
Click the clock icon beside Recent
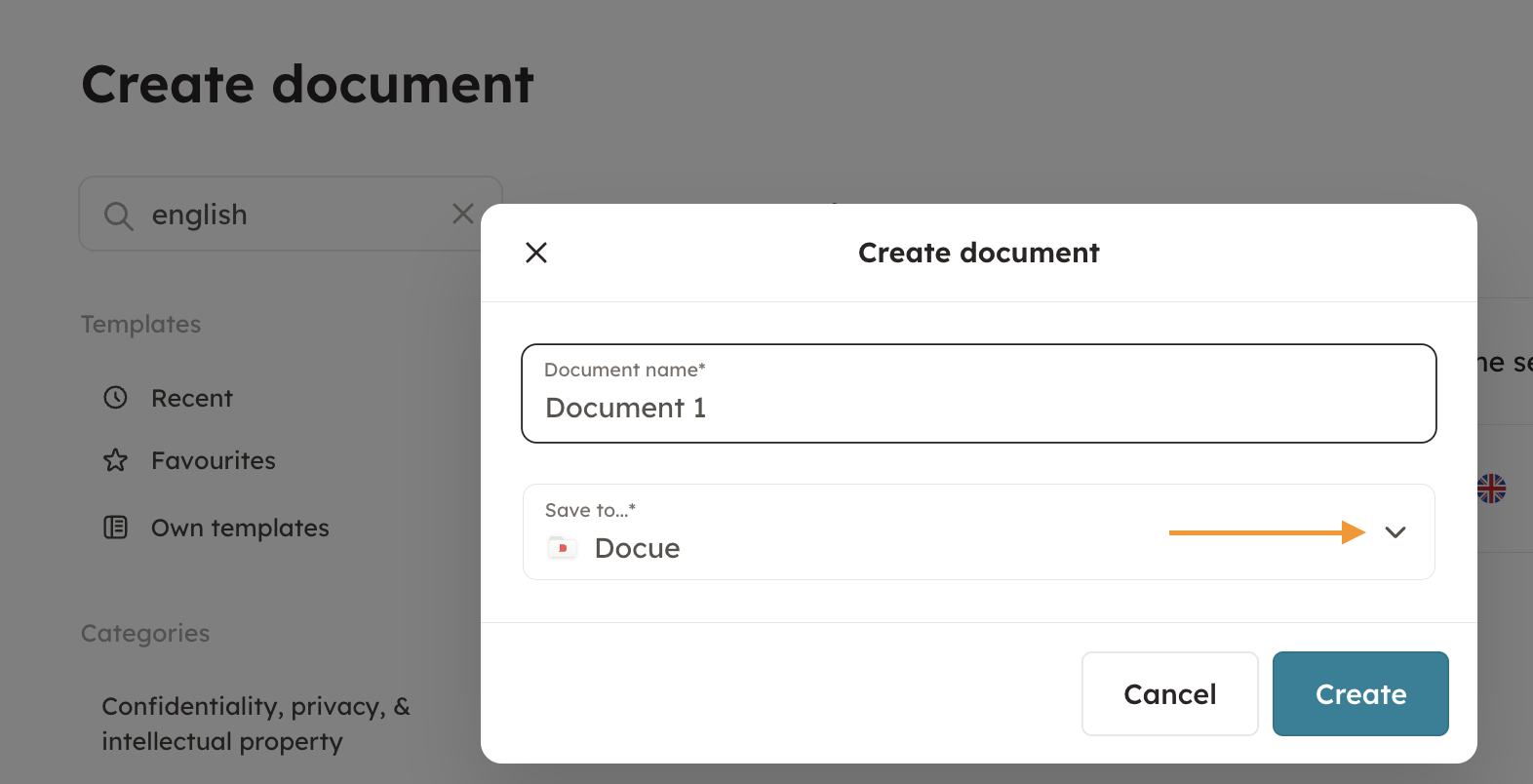tap(116, 398)
